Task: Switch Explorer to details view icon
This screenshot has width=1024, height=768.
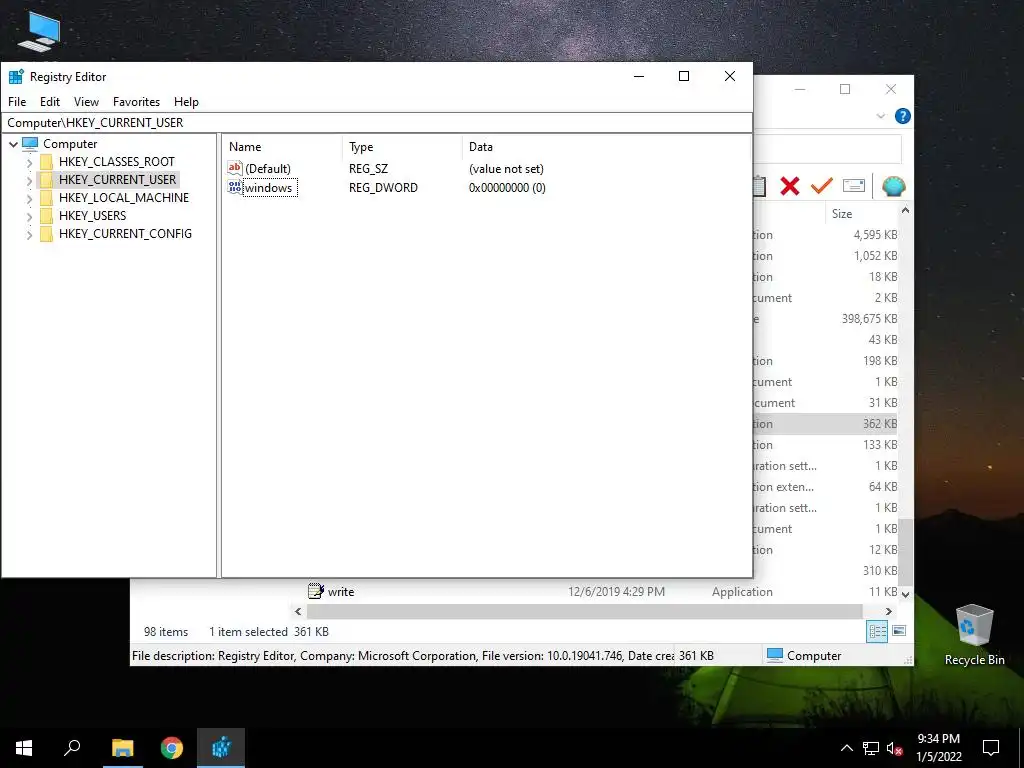Action: (877, 631)
